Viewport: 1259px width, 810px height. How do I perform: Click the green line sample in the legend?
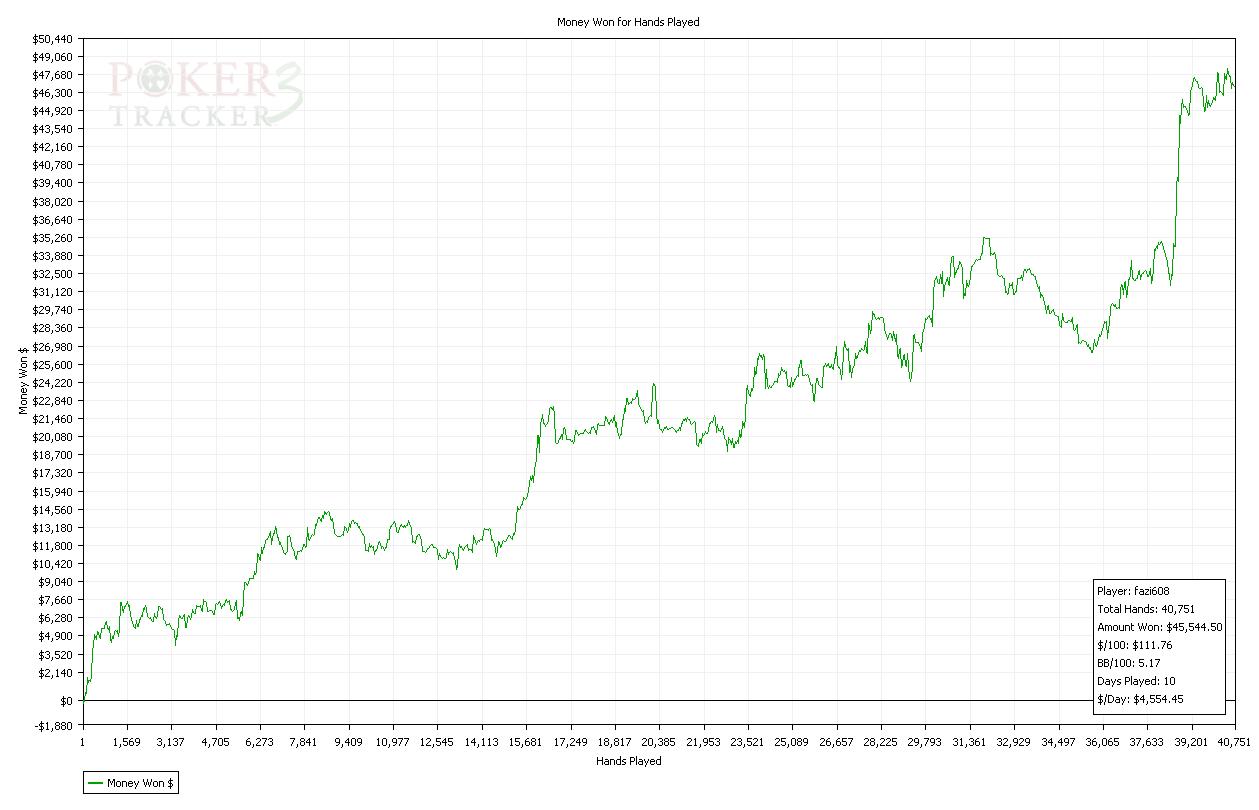pos(95,783)
